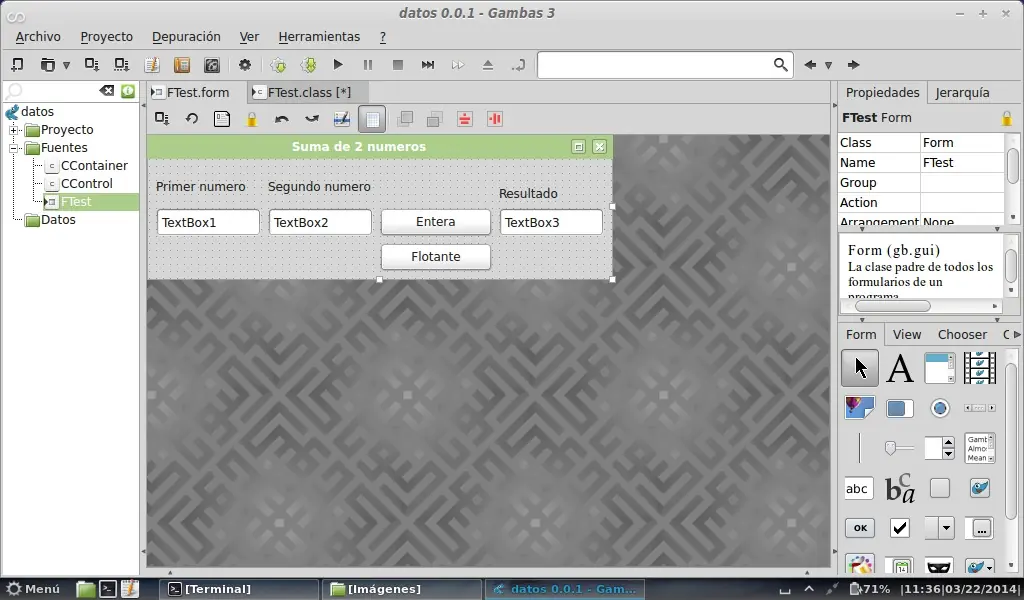Click the skip-forward step button

(428, 65)
